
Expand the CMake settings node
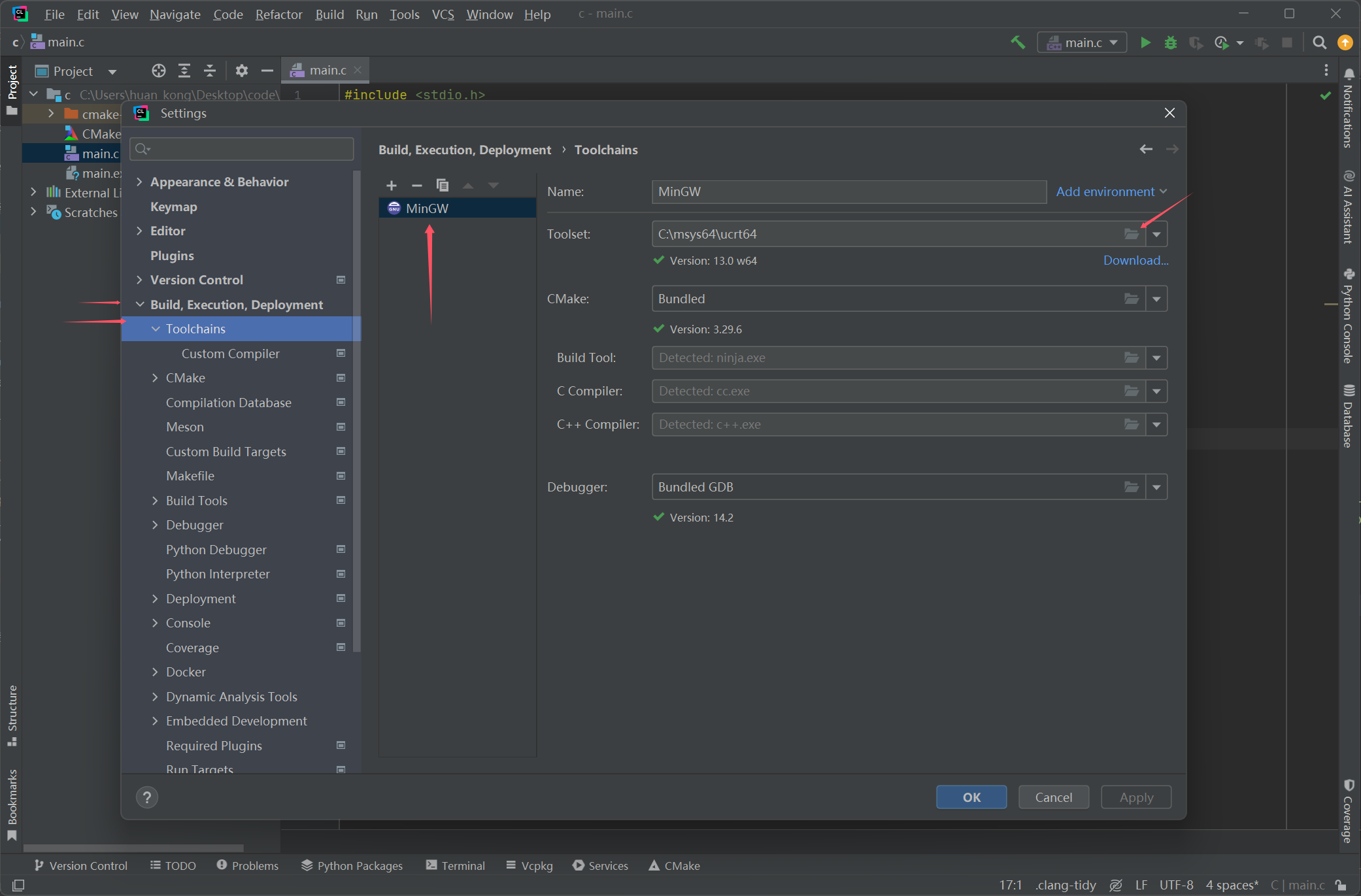155,378
